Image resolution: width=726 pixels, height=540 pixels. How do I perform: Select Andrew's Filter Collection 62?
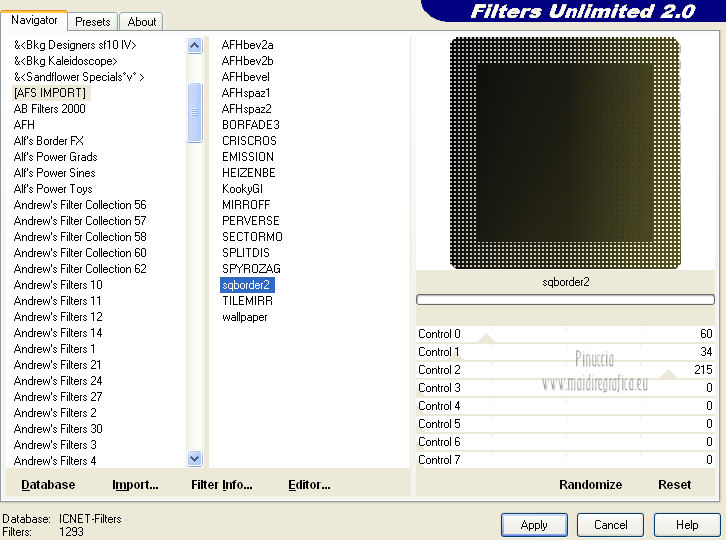point(80,269)
